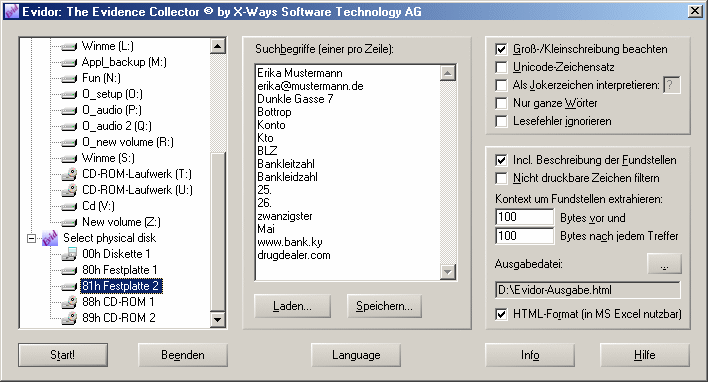Viewport: 708px width, 382px height.
Task: Click the CD-ROM-Laufwerk (T:) drive icon
Action: pyautogui.click(x=69, y=174)
